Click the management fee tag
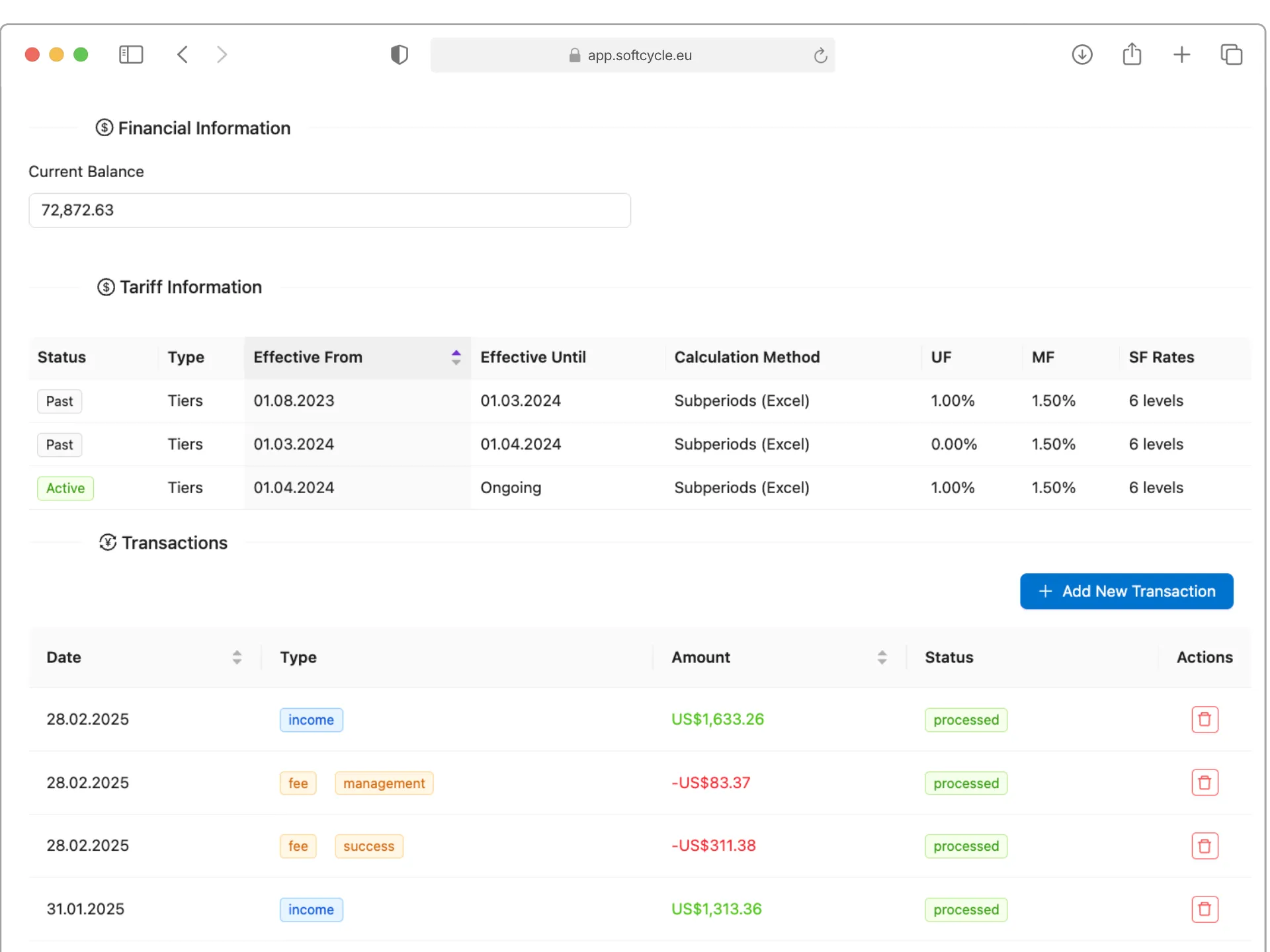 [x=384, y=783]
